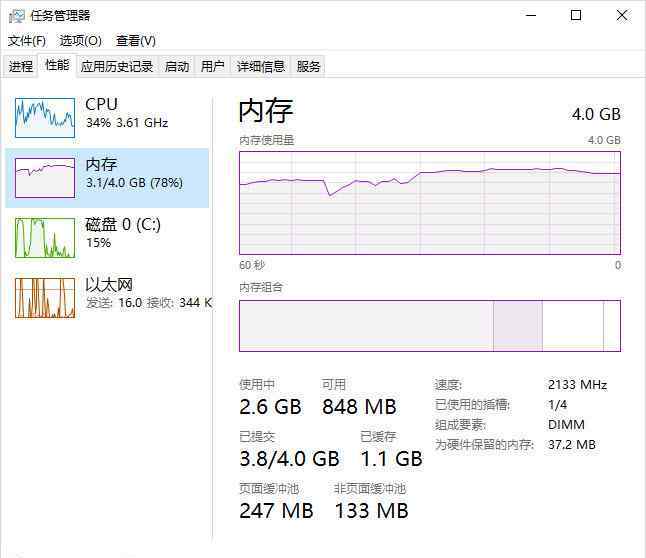The image size is (646, 558).
Task: Maximize the Task Manager window
Action: (x=576, y=16)
